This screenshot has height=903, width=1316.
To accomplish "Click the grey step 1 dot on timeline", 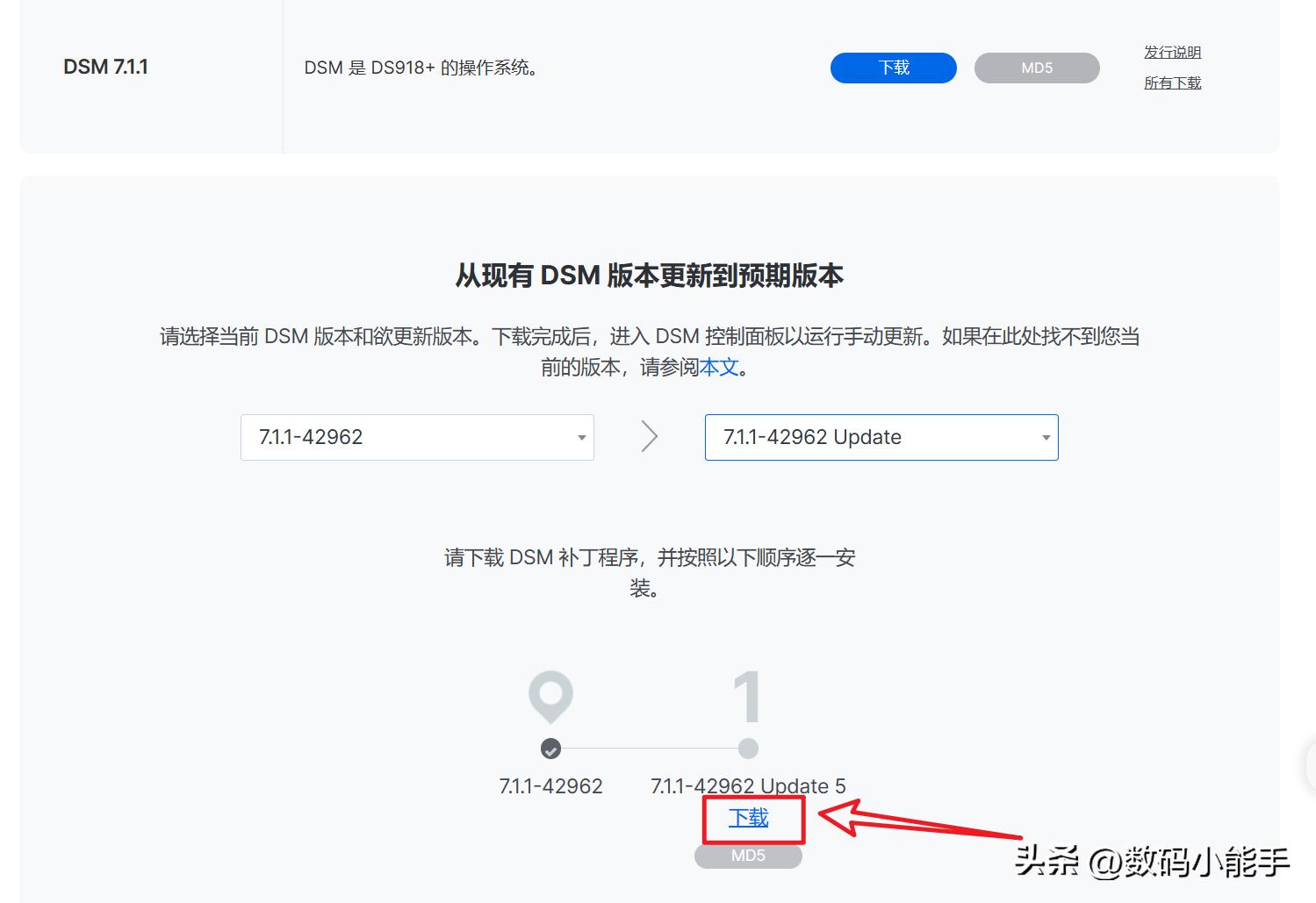I will (x=748, y=749).
